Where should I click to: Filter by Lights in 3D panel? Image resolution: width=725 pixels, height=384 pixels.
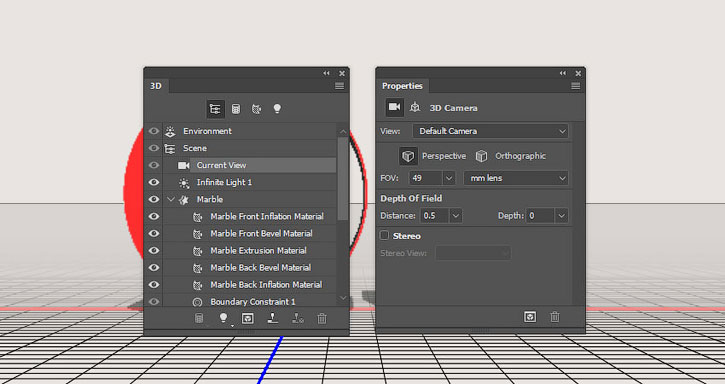(277, 109)
